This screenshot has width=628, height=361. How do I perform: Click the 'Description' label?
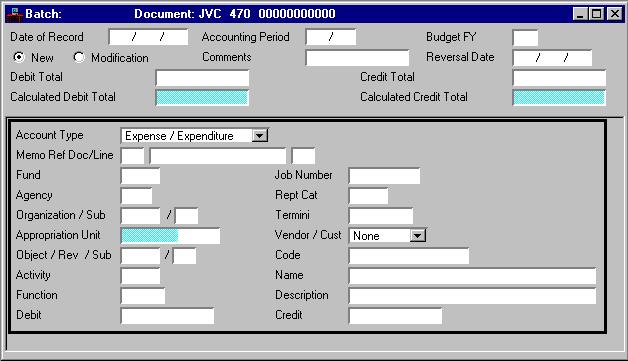pos(302,295)
